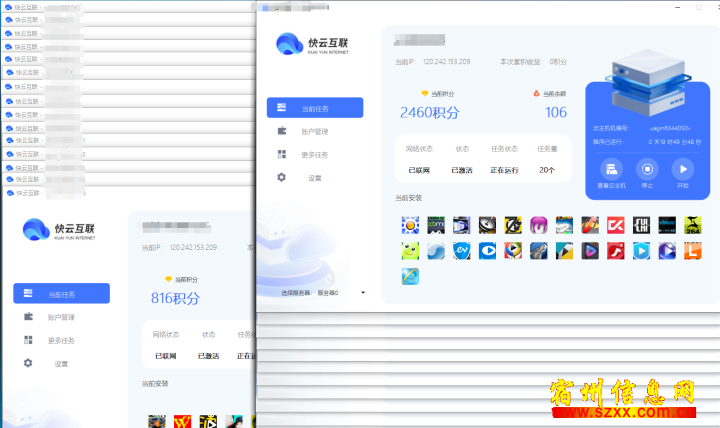Click the blue video screen app icon
This screenshot has height=428, width=720.
461,225
